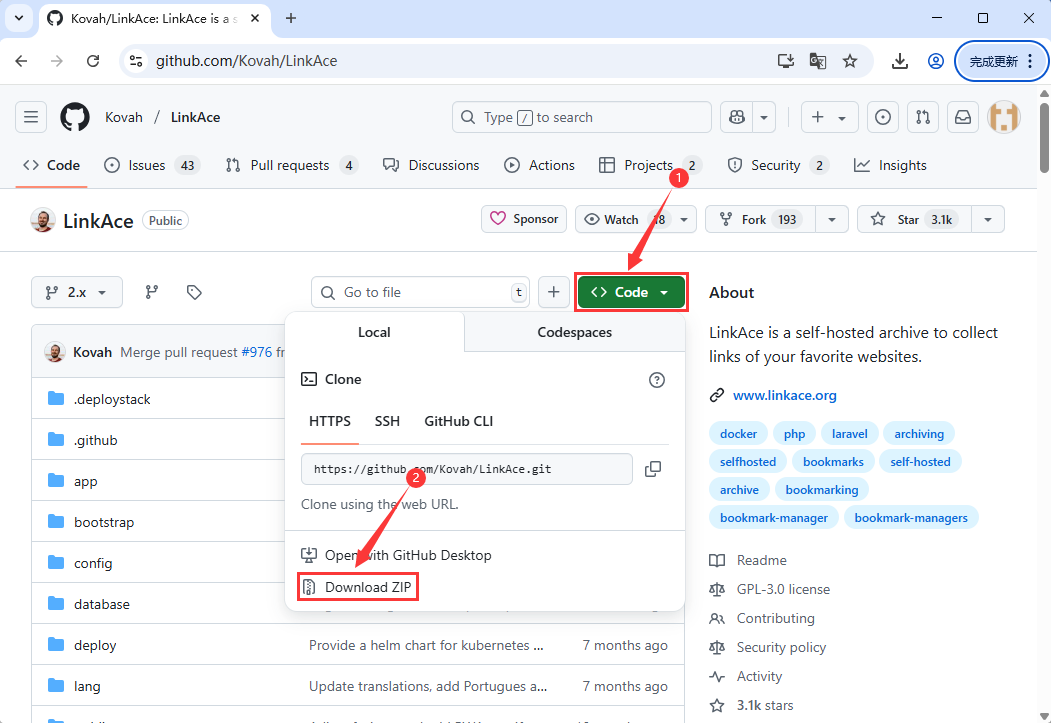1051x723 pixels.
Task: Open the GitHub homepage via Octocat logo
Action: pos(74,117)
